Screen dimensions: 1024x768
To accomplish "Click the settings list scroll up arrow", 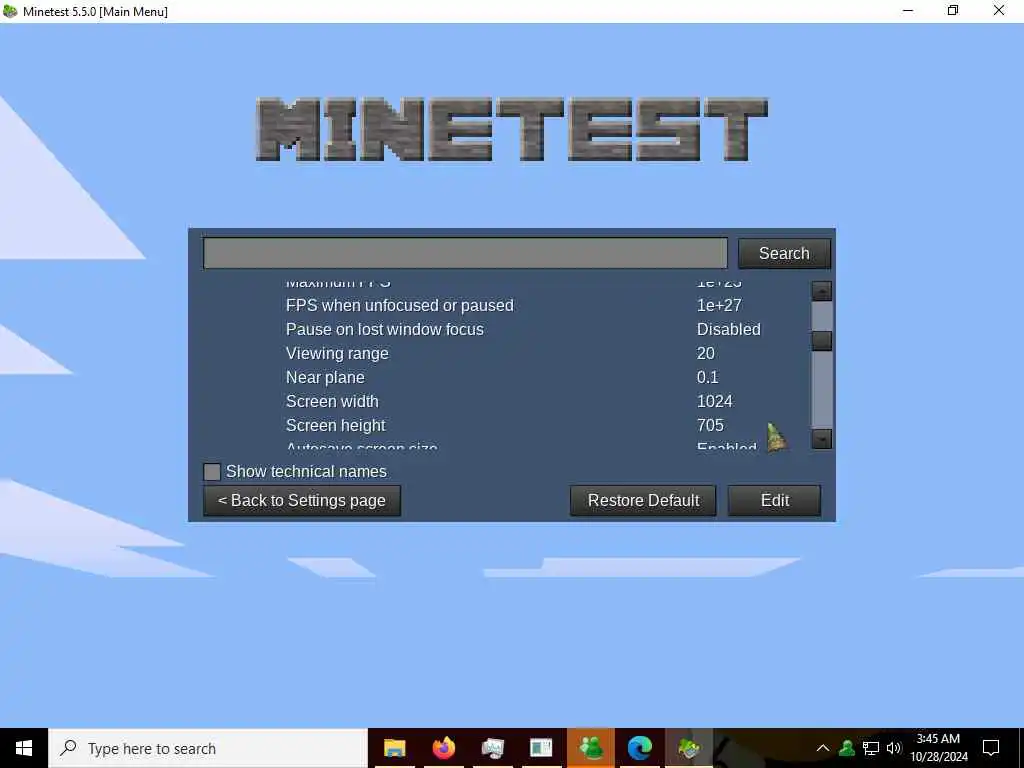I will click(x=822, y=291).
